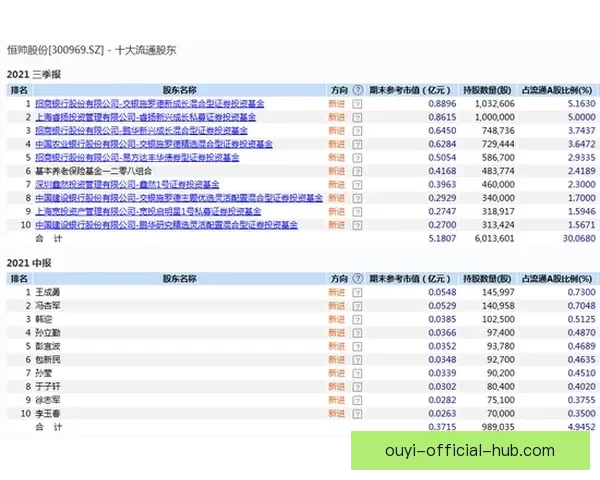Open the 鹏华新兴成长混合型 fund link
Screen dimensions: 600x480
[141, 131]
